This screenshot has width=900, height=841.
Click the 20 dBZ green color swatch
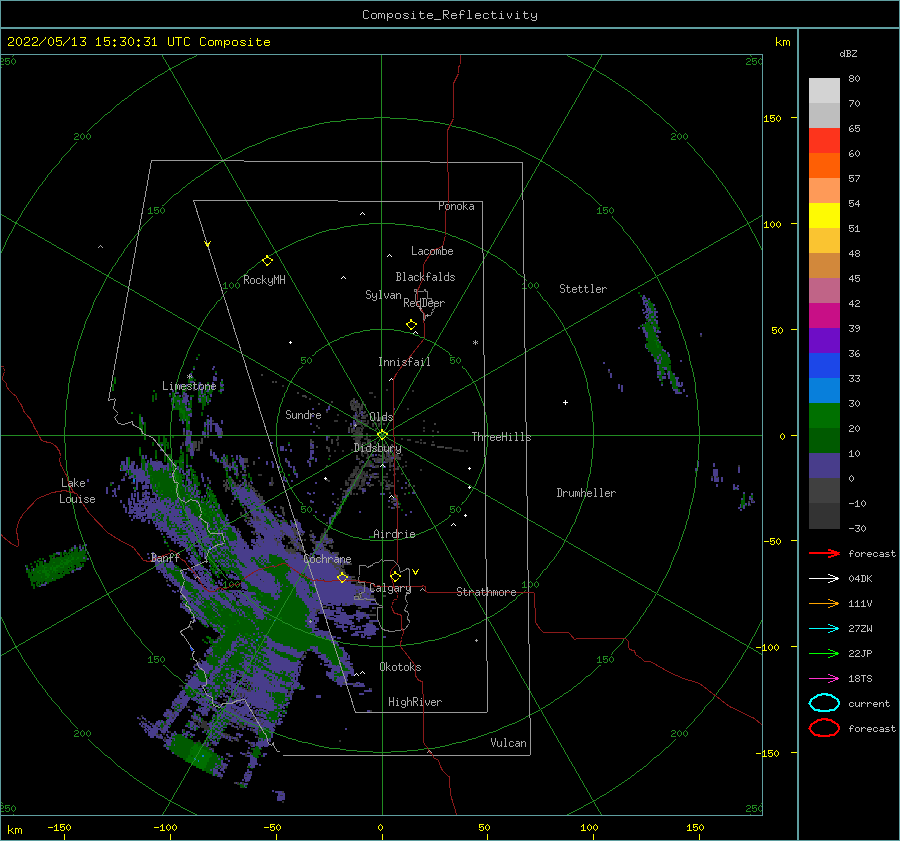coord(824,440)
